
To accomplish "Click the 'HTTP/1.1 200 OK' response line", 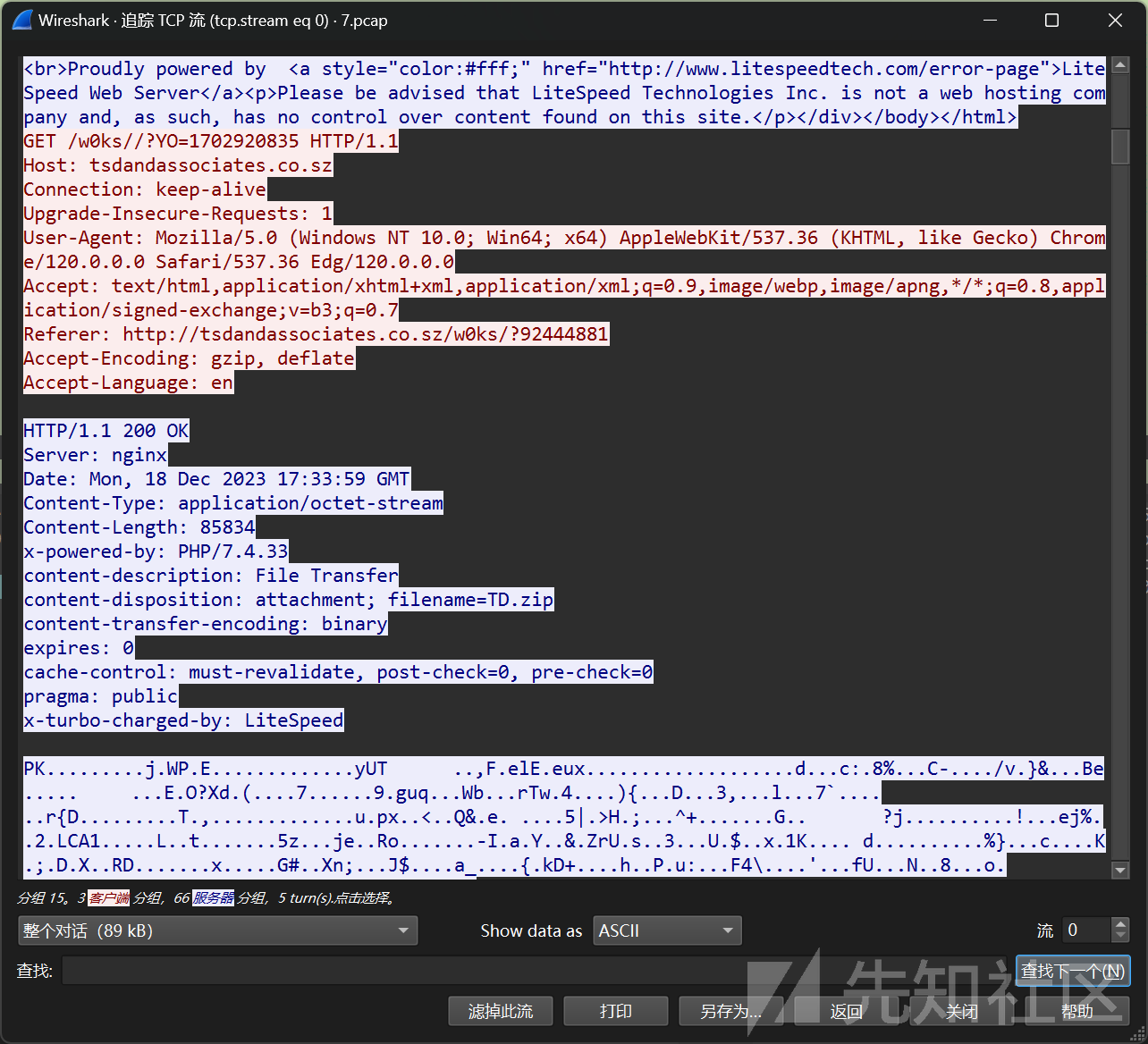I will 106,431.
